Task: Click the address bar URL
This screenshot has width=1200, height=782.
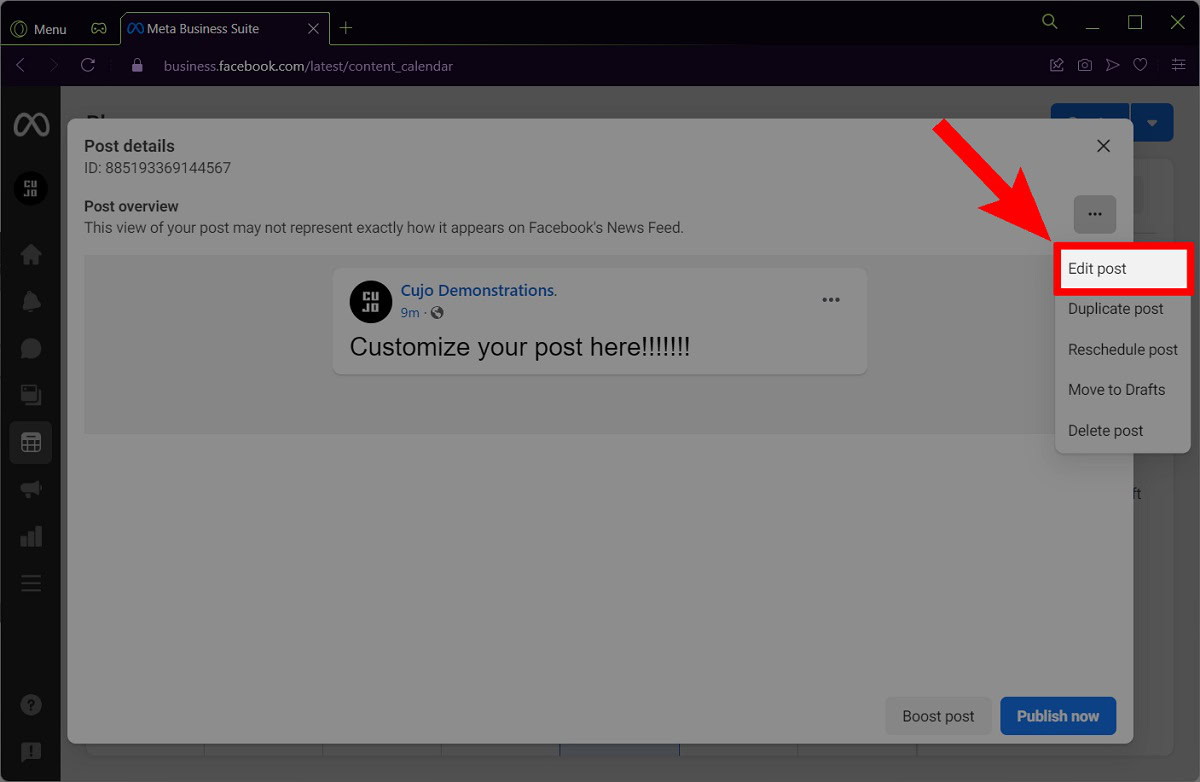Action: click(x=308, y=66)
